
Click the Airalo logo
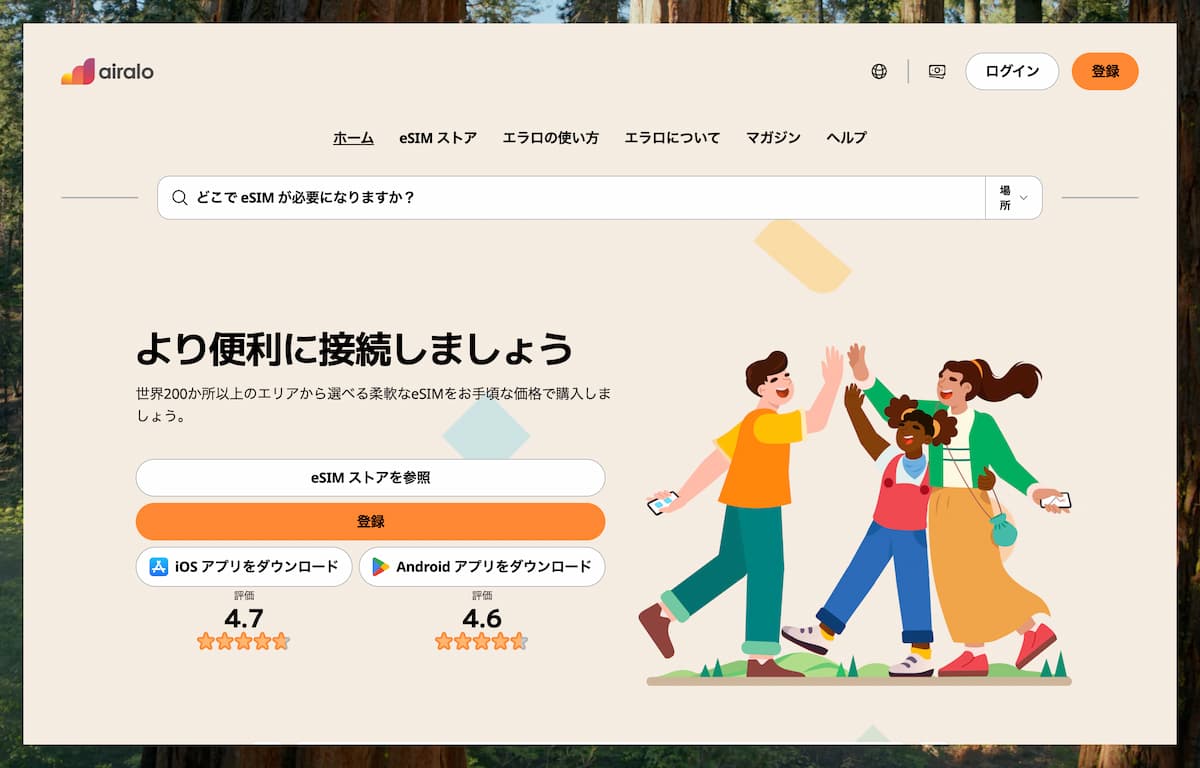pyautogui.click(x=107, y=72)
